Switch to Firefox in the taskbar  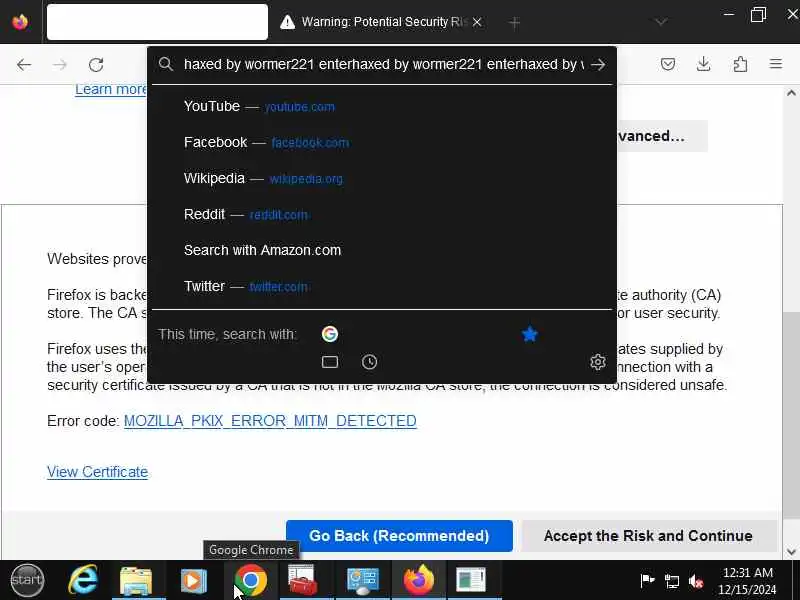(419, 580)
